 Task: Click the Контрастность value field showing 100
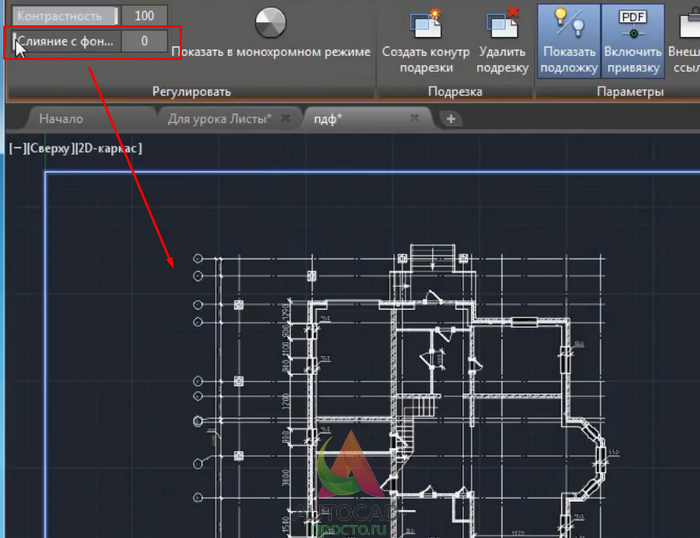tap(144, 16)
